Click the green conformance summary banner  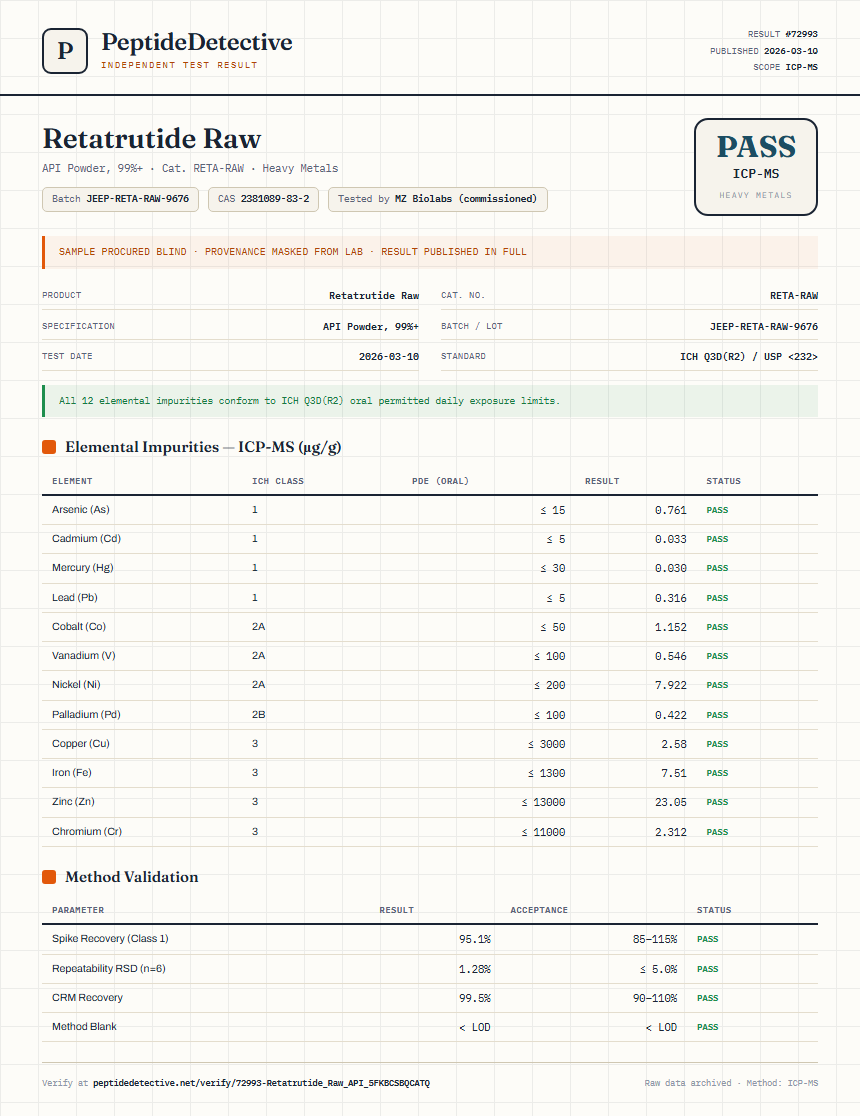coord(430,401)
